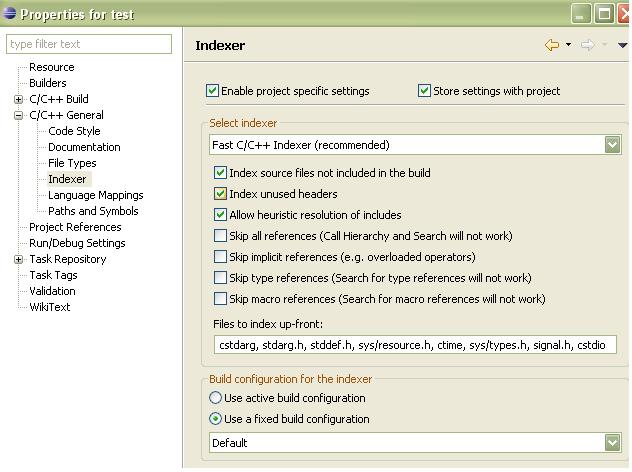Screen dimensions: 632x472
Task: Open the Select indexer dropdown
Action: 415,145
